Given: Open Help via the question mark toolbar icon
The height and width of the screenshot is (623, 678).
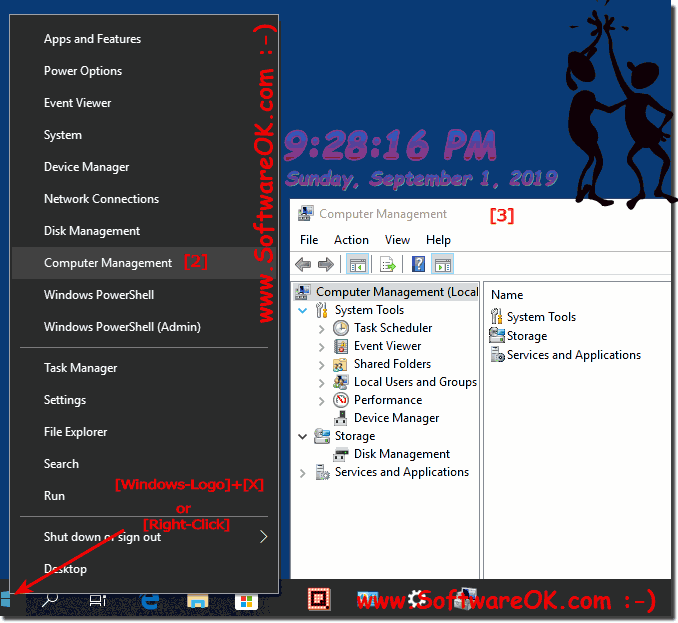Looking at the screenshot, I should (x=418, y=264).
